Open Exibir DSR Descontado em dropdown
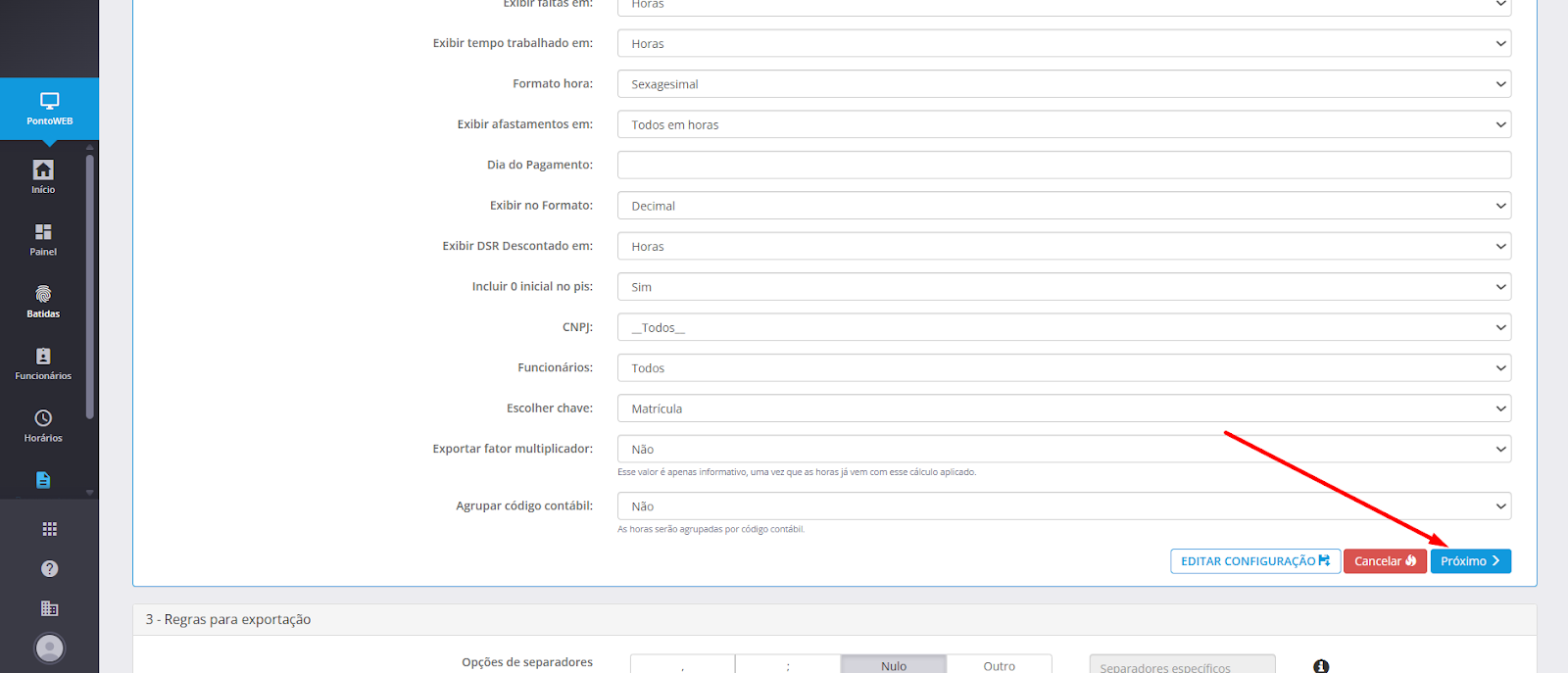 (x=1064, y=246)
